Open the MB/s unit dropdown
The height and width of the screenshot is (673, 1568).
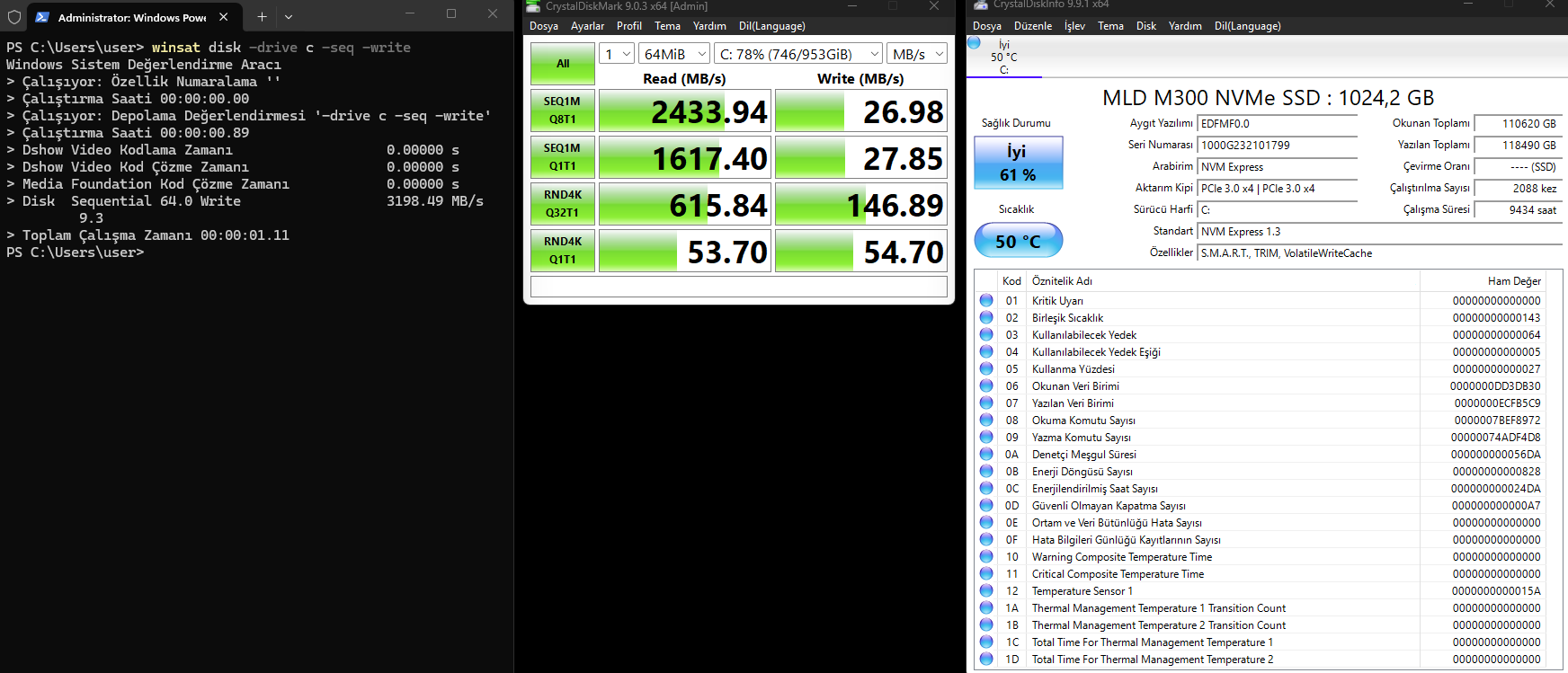[x=917, y=54]
